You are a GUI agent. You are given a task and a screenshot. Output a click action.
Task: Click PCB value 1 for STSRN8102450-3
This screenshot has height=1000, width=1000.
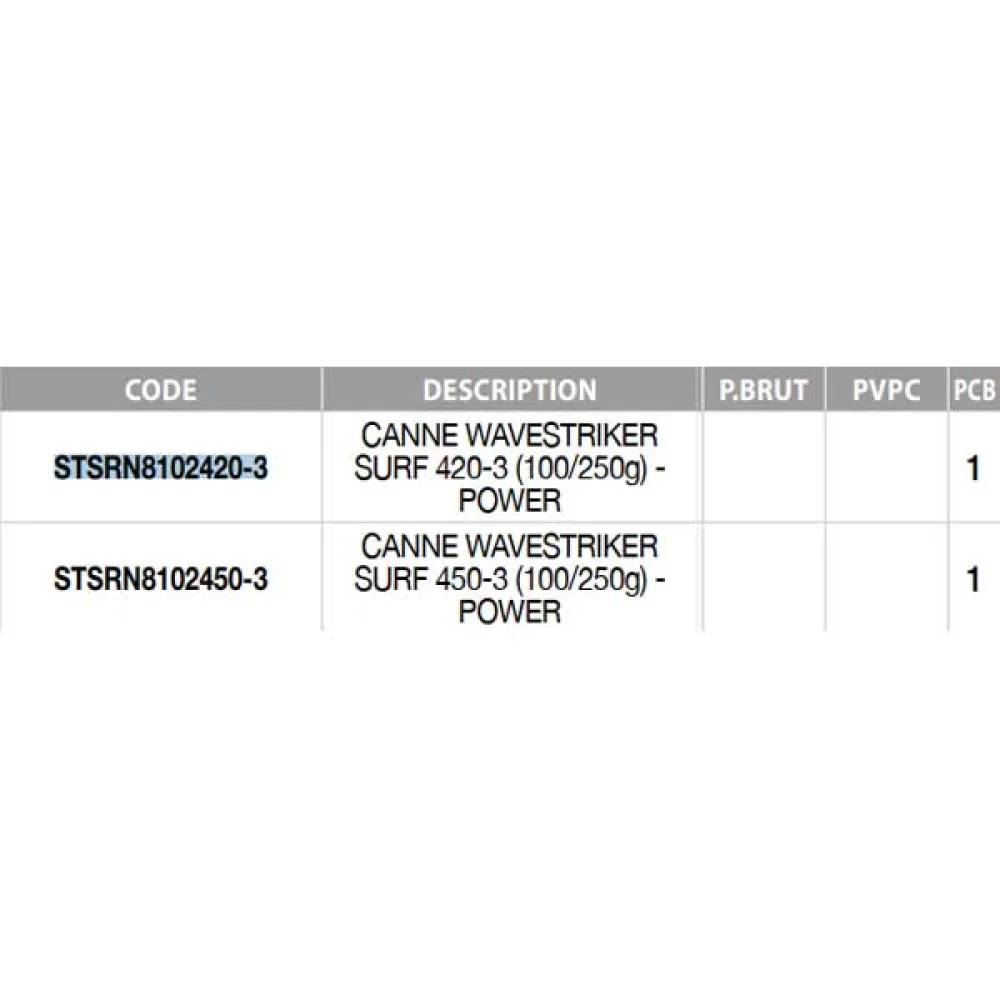click(973, 578)
